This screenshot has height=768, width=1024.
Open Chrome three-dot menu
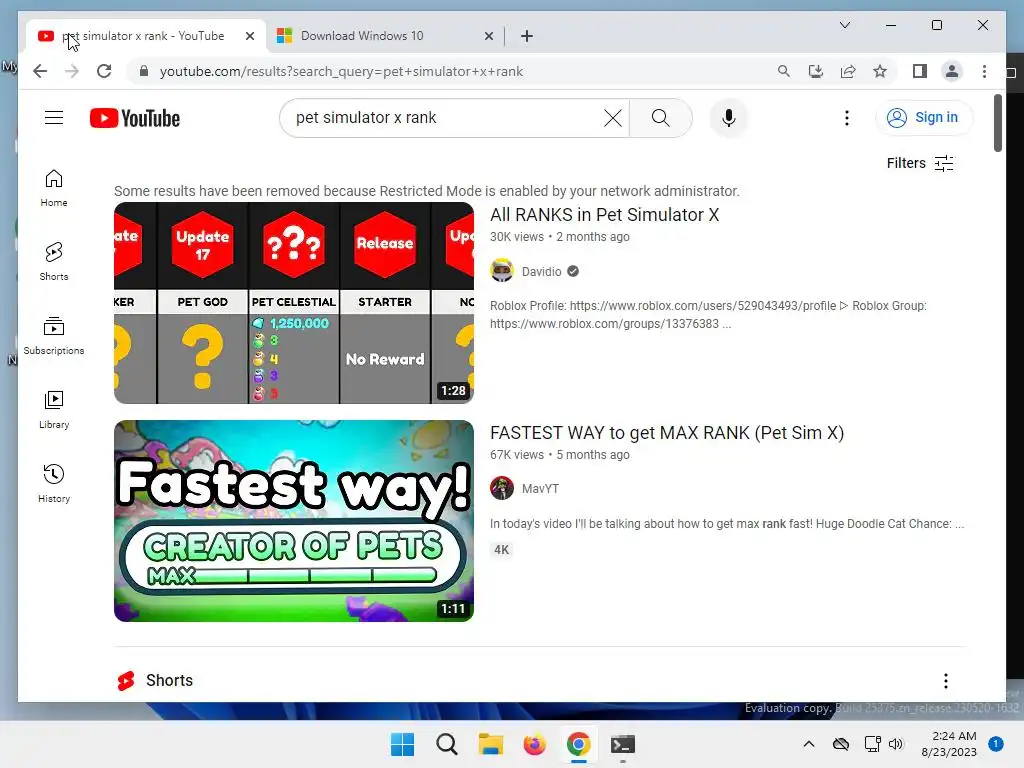click(x=984, y=71)
